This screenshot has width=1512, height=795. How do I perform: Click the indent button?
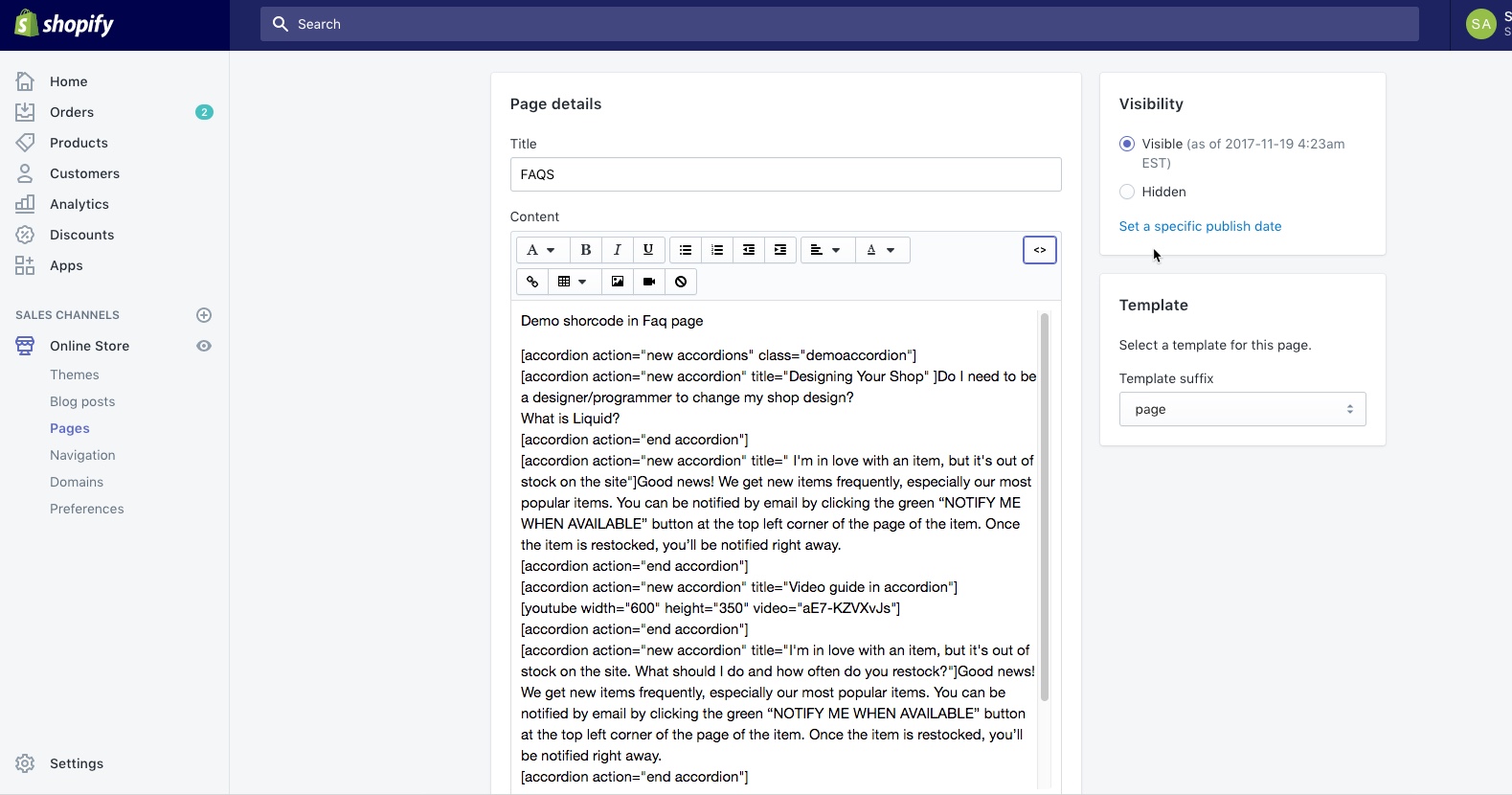click(780, 250)
